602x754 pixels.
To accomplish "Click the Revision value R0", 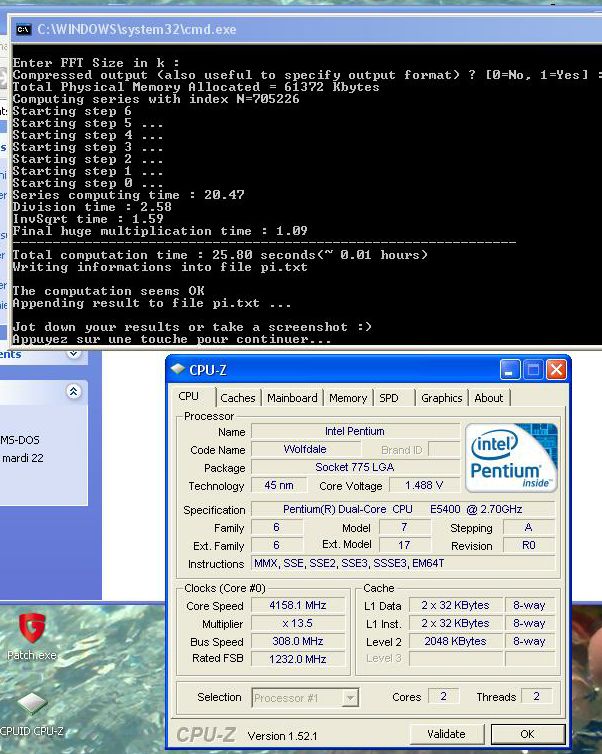I will (529, 545).
